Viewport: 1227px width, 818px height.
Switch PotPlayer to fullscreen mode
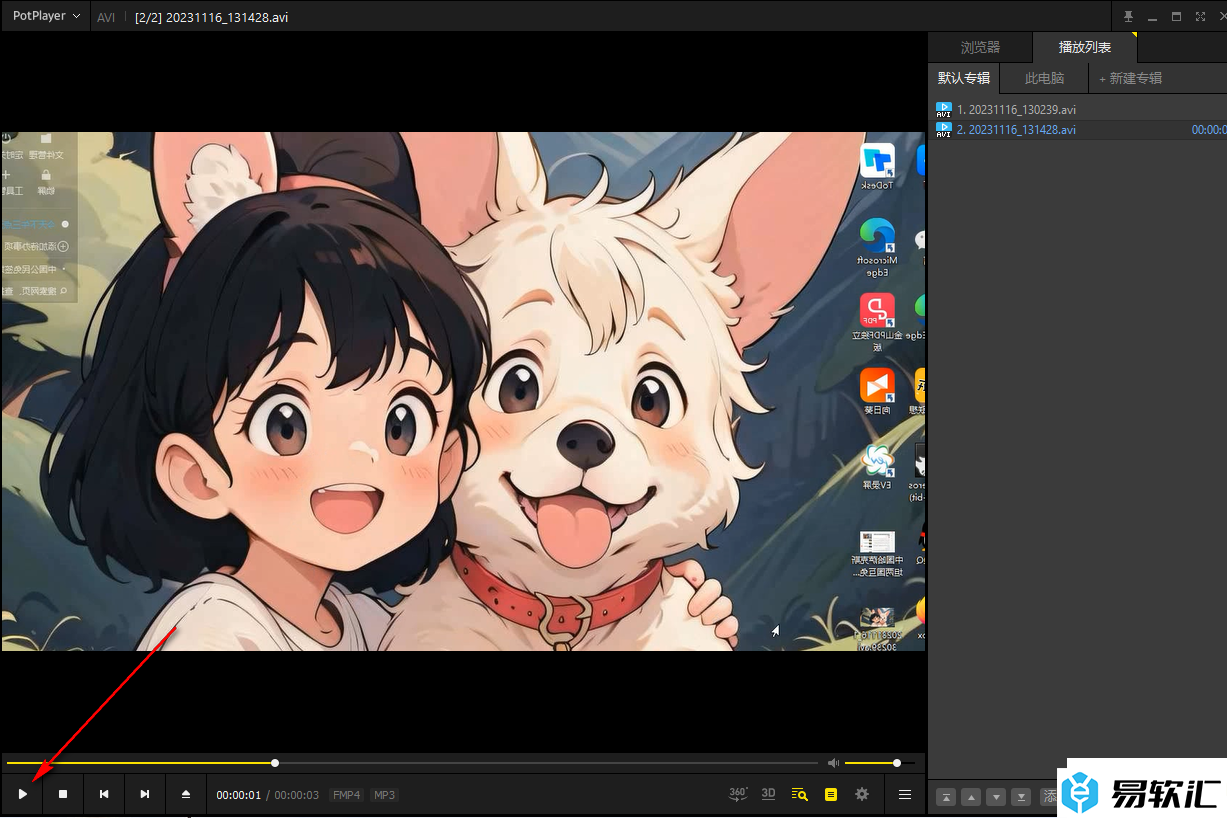coord(1200,16)
